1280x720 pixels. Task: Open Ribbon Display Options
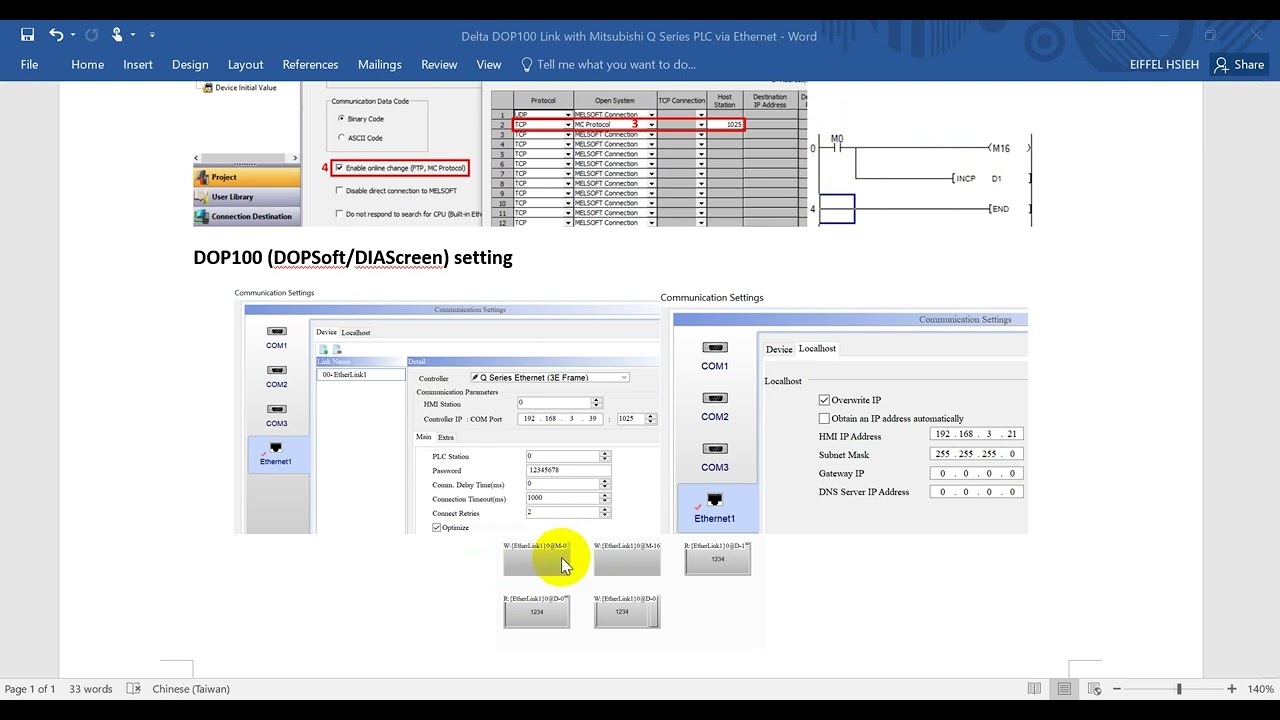click(1118, 36)
